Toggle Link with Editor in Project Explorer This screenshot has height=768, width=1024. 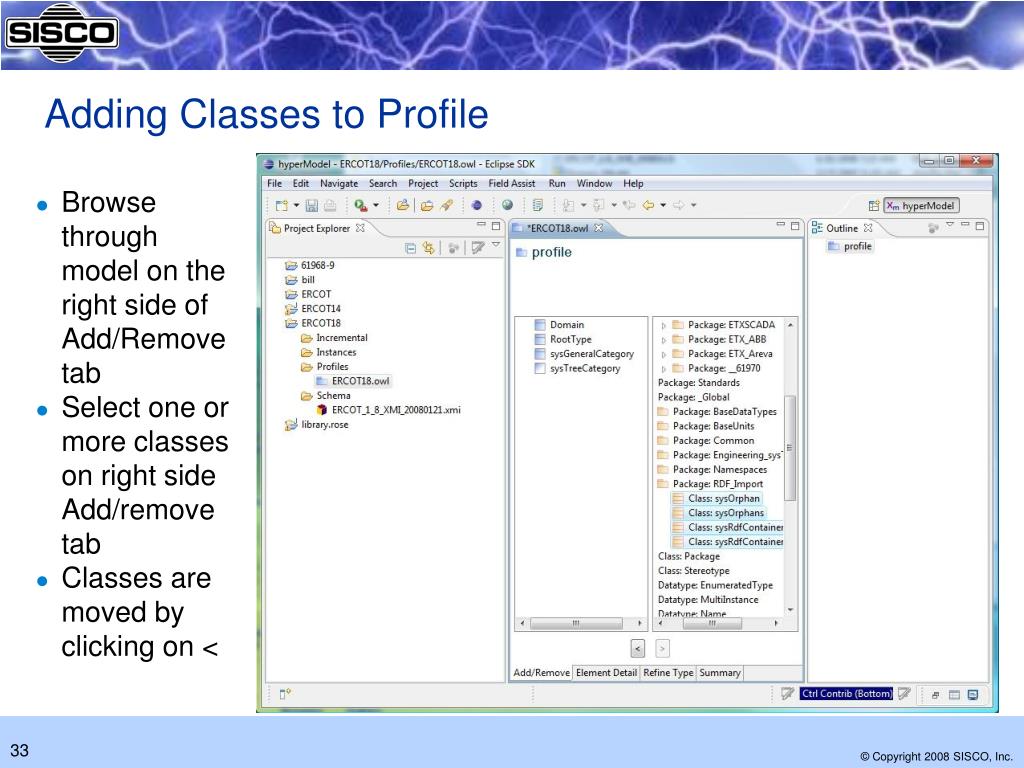(428, 248)
